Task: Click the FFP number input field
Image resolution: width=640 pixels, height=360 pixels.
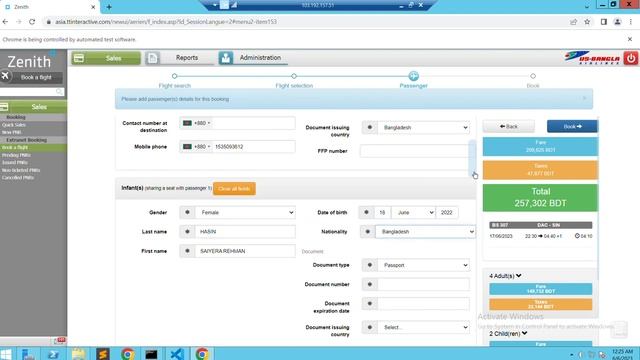Action: point(415,151)
